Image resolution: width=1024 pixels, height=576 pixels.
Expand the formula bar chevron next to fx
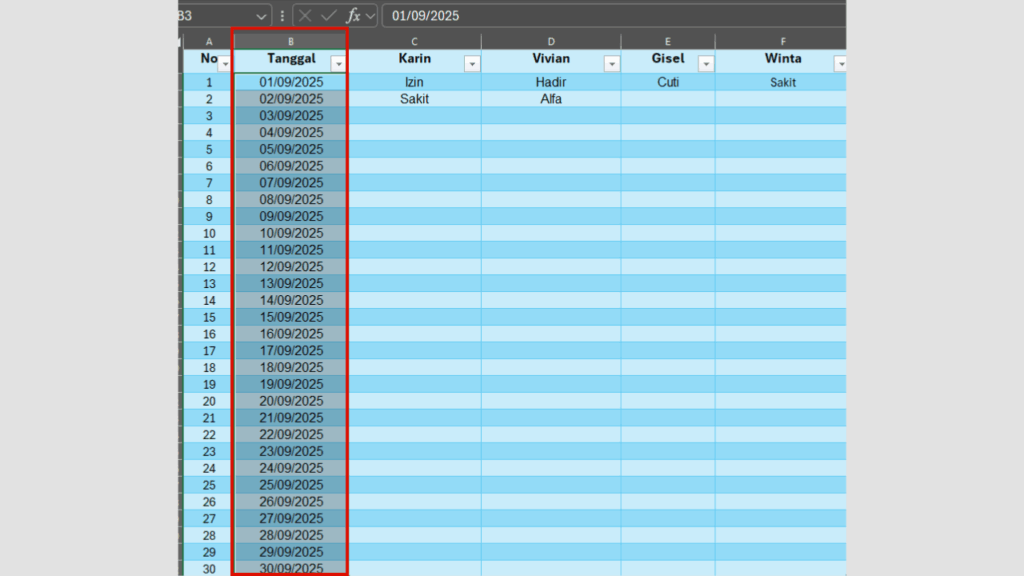[x=370, y=16]
